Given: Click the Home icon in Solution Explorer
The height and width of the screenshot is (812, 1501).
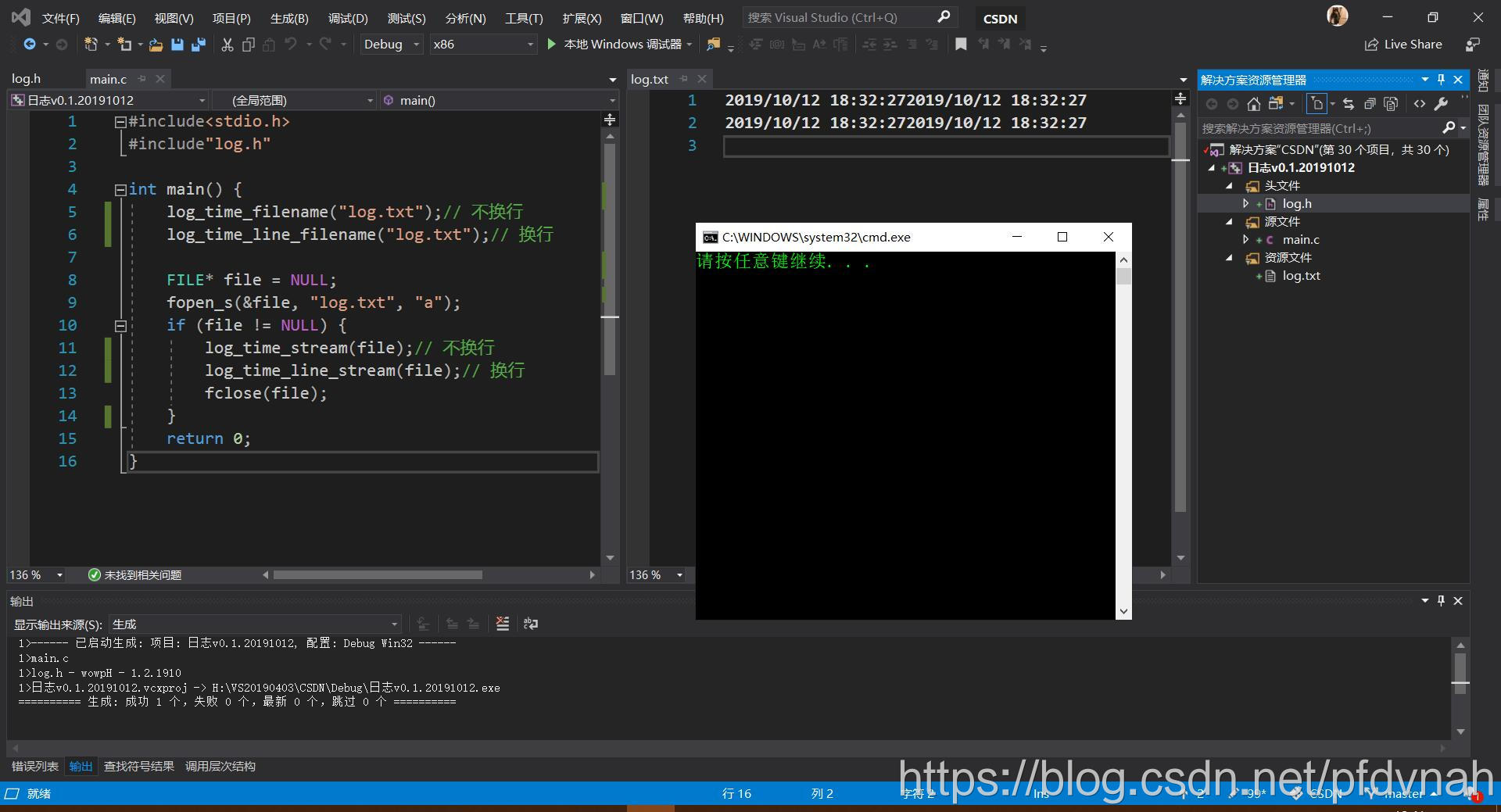Looking at the screenshot, I should click(1254, 104).
